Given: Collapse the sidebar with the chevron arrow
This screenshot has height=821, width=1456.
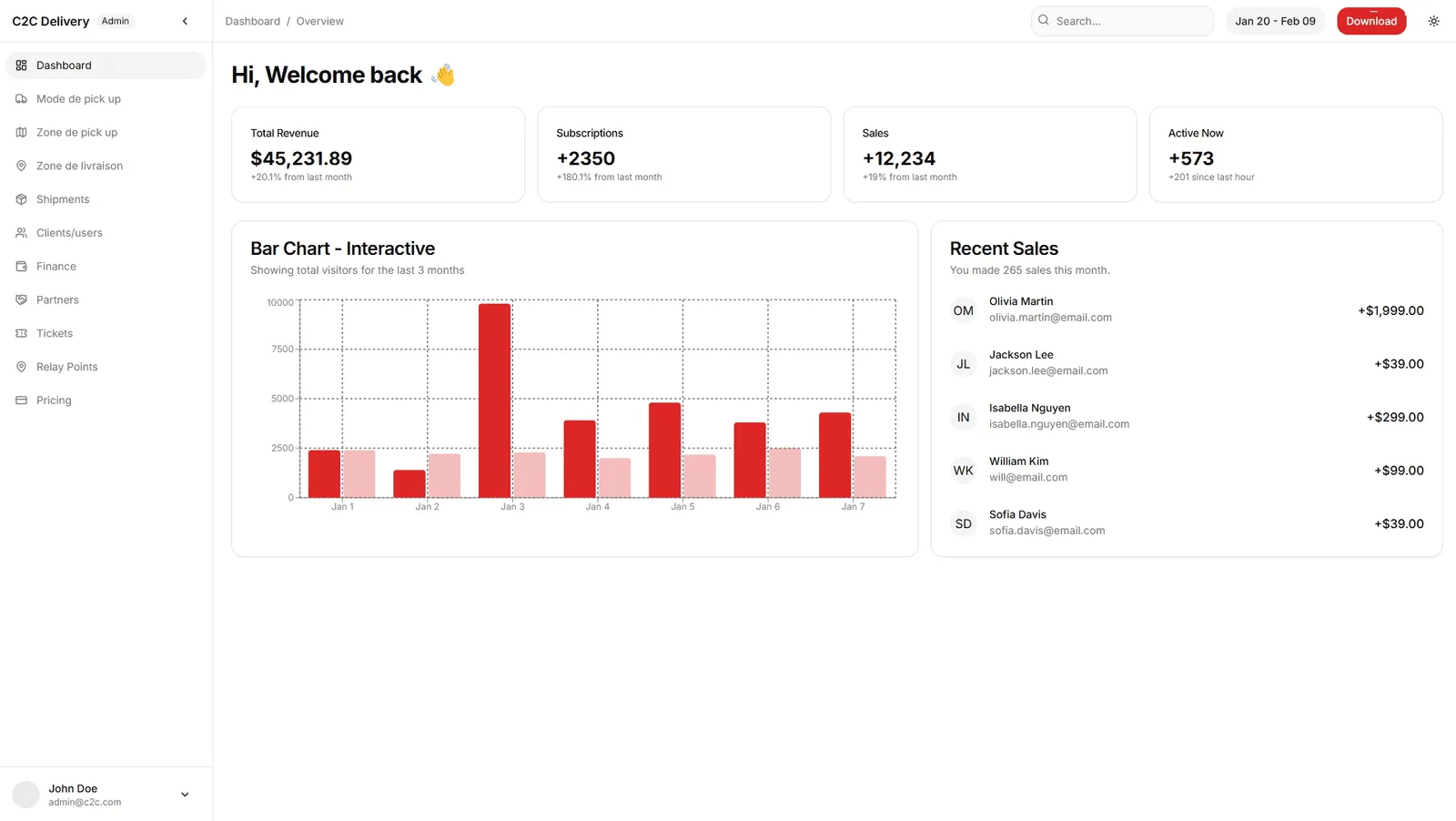Looking at the screenshot, I should [x=185, y=21].
